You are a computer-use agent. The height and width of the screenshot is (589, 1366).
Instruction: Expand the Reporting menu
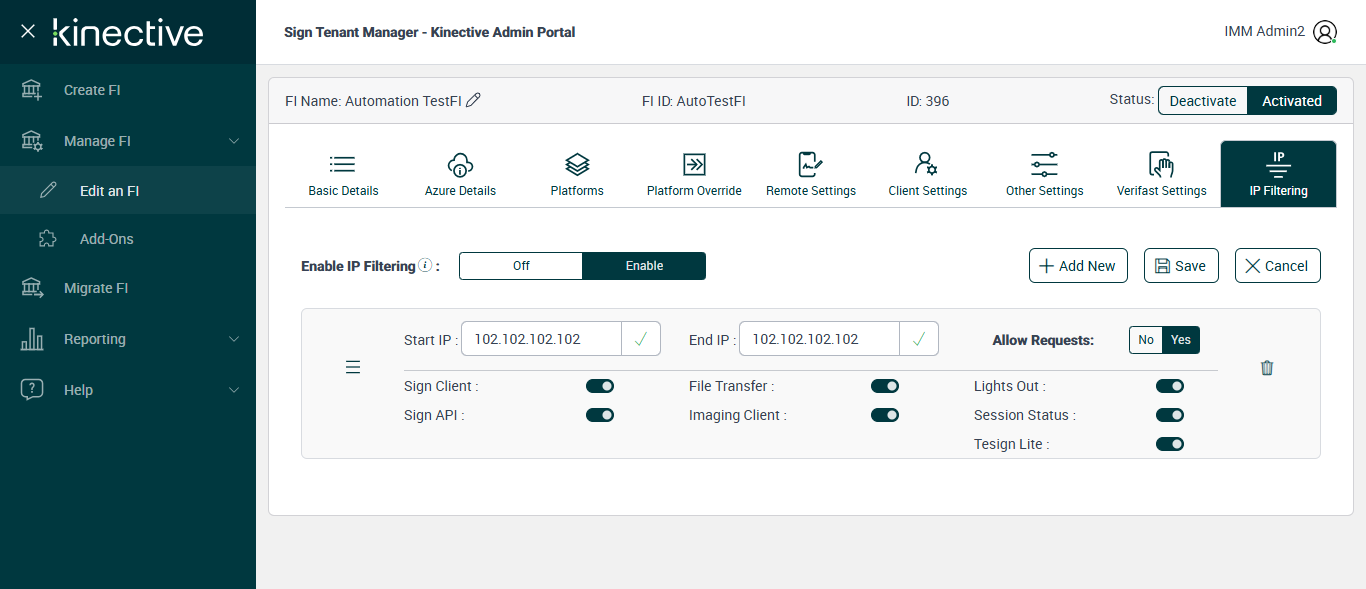point(234,339)
